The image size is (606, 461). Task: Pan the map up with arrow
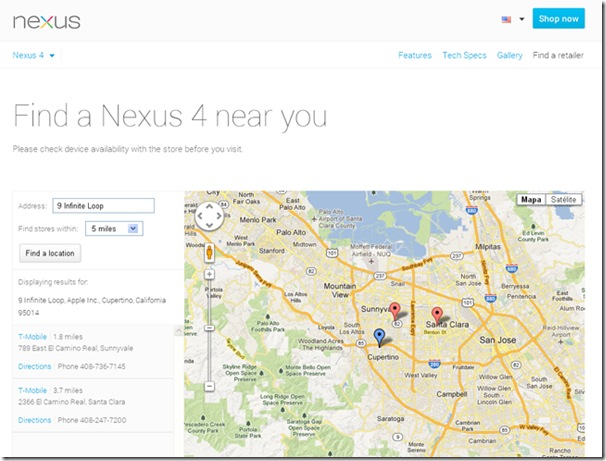click(209, 206)
